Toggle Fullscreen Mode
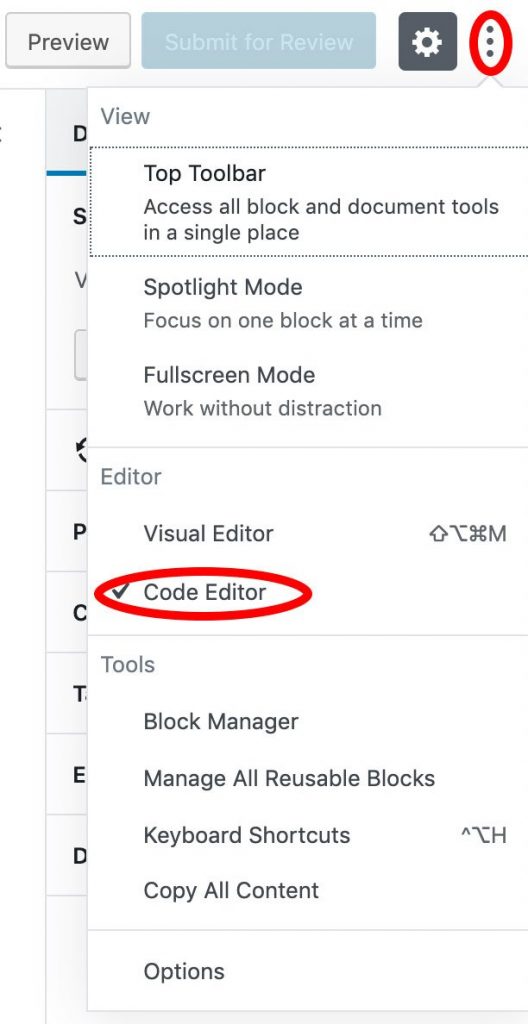The height and width of the screenshot is (1024, 528). coord(308,391)
